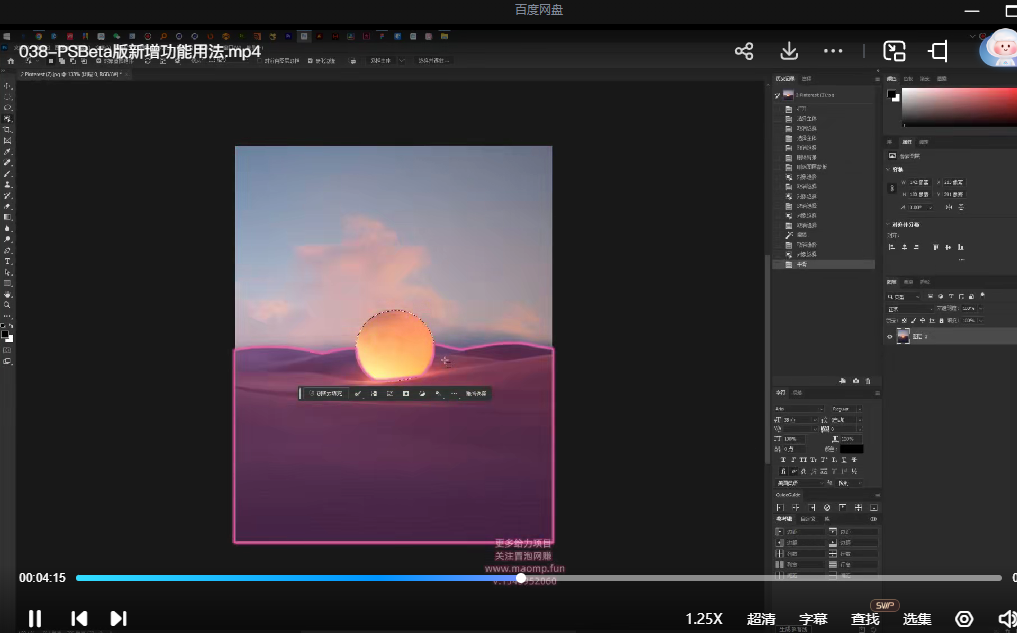Pause the video playback

35,618
